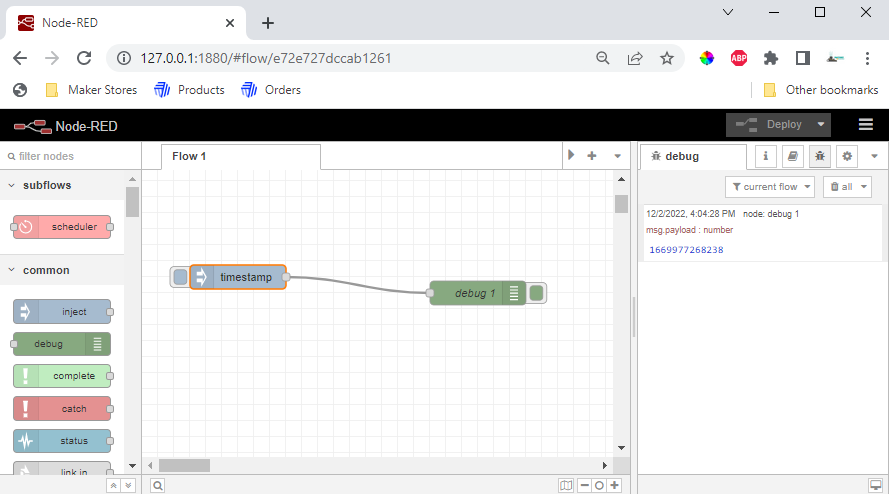Pick the complete node in palette
The width and height of the screenshot is (889, 494).
tap(62, 376)
